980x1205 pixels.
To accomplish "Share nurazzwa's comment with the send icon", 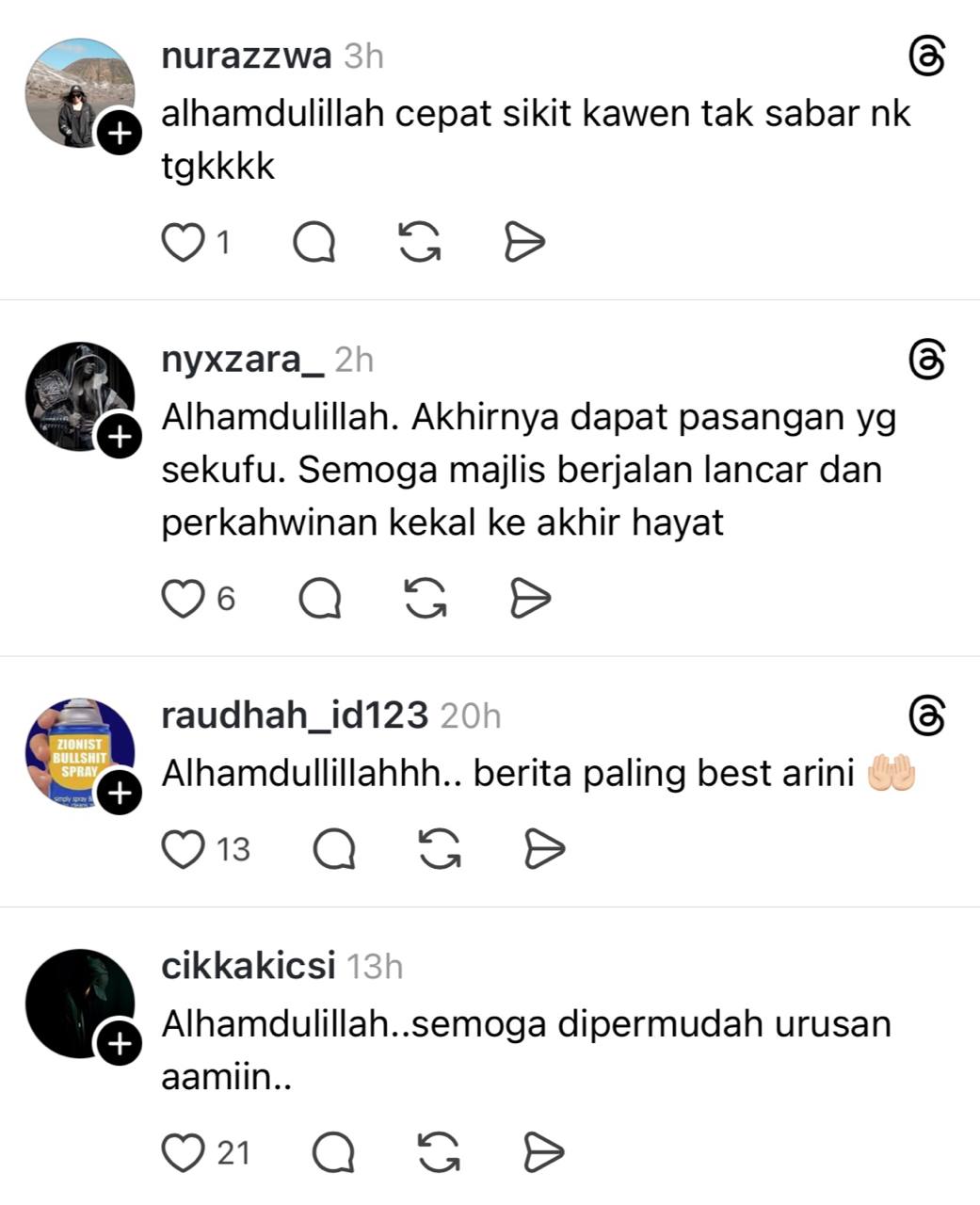I will [x=523, y=243].
